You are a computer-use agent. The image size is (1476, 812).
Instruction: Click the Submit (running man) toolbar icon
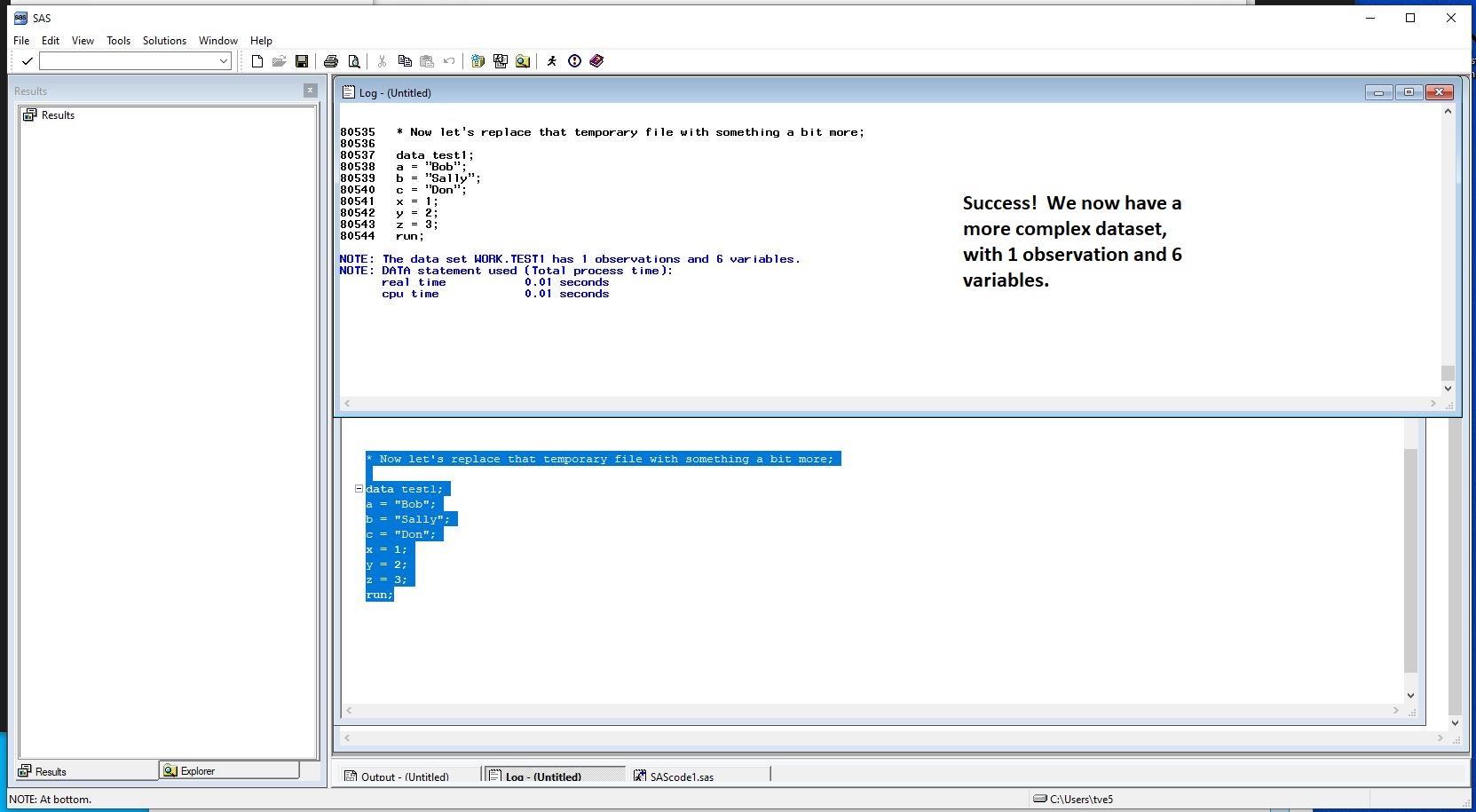click(x=551, y=61)
